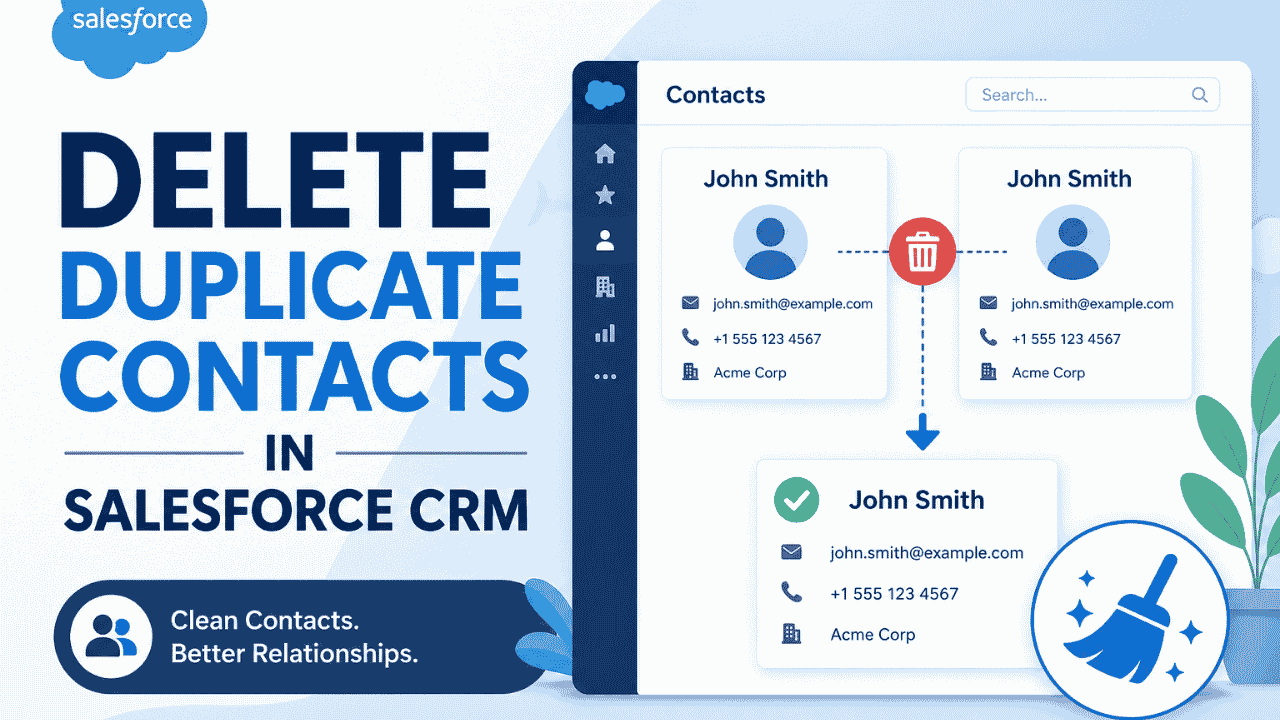Click merged card's Acme Corp company

coord(873,635)
